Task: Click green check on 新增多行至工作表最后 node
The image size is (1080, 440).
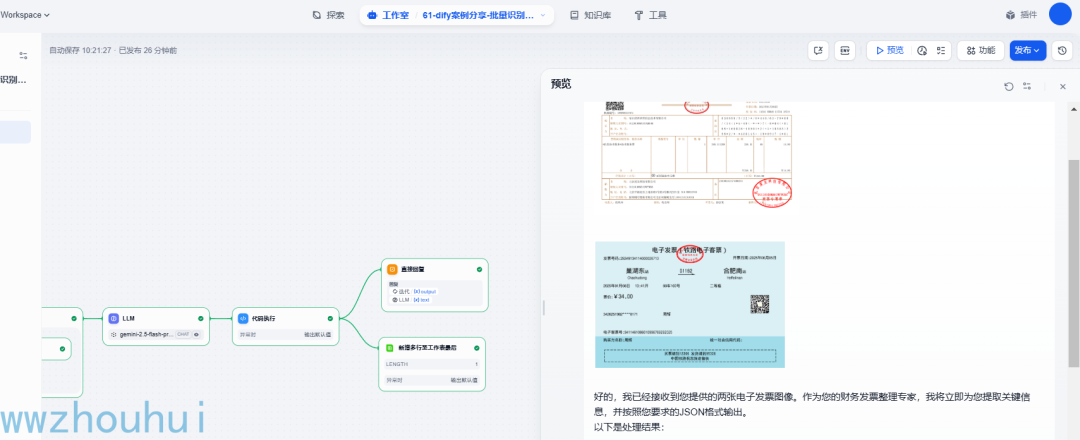Action: [477, 348]
